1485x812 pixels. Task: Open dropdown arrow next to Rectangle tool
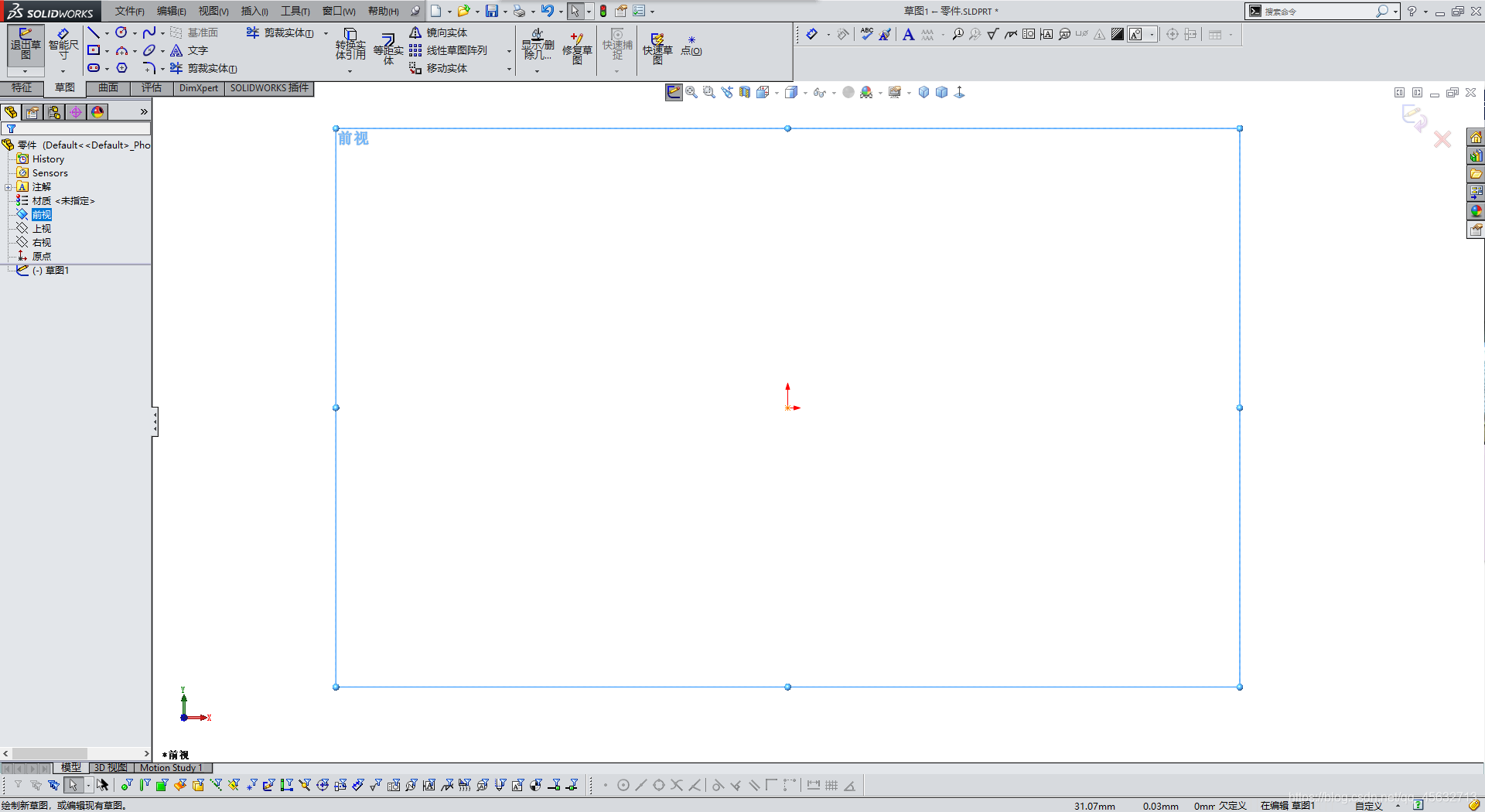coord(107,51)
